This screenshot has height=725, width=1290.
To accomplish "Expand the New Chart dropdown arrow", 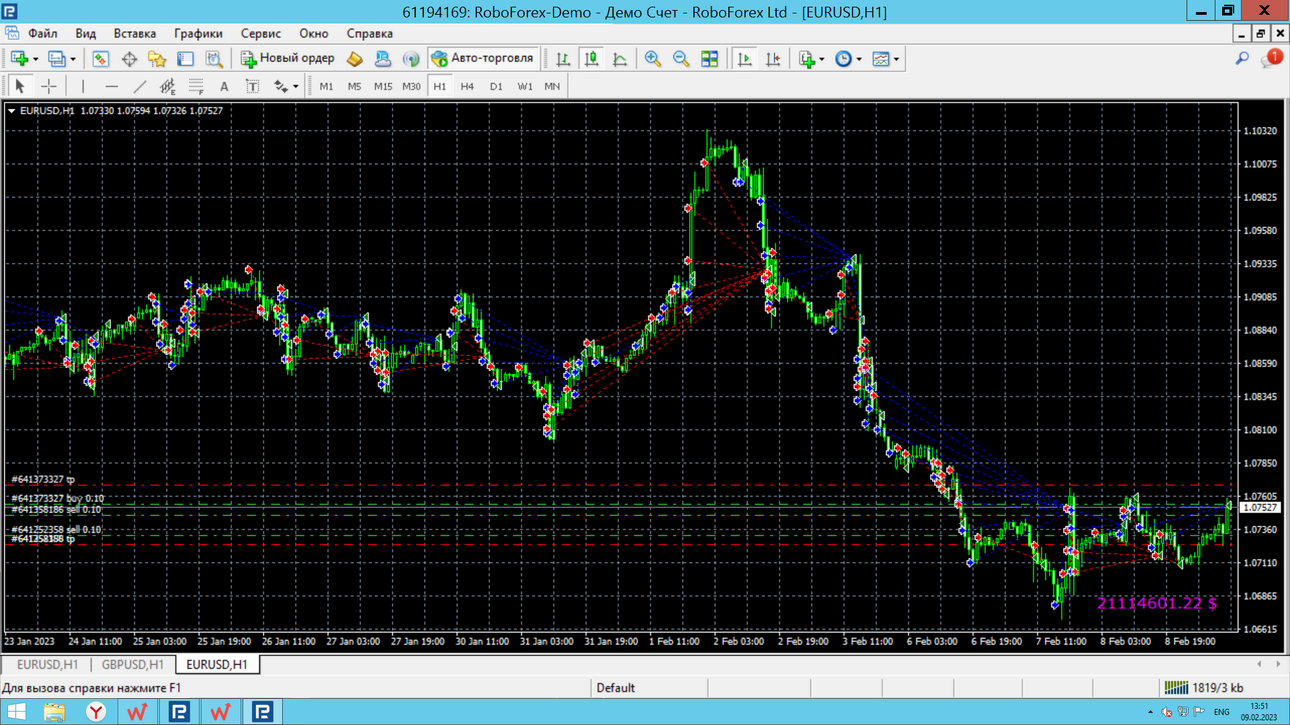I will pos(36,59).
